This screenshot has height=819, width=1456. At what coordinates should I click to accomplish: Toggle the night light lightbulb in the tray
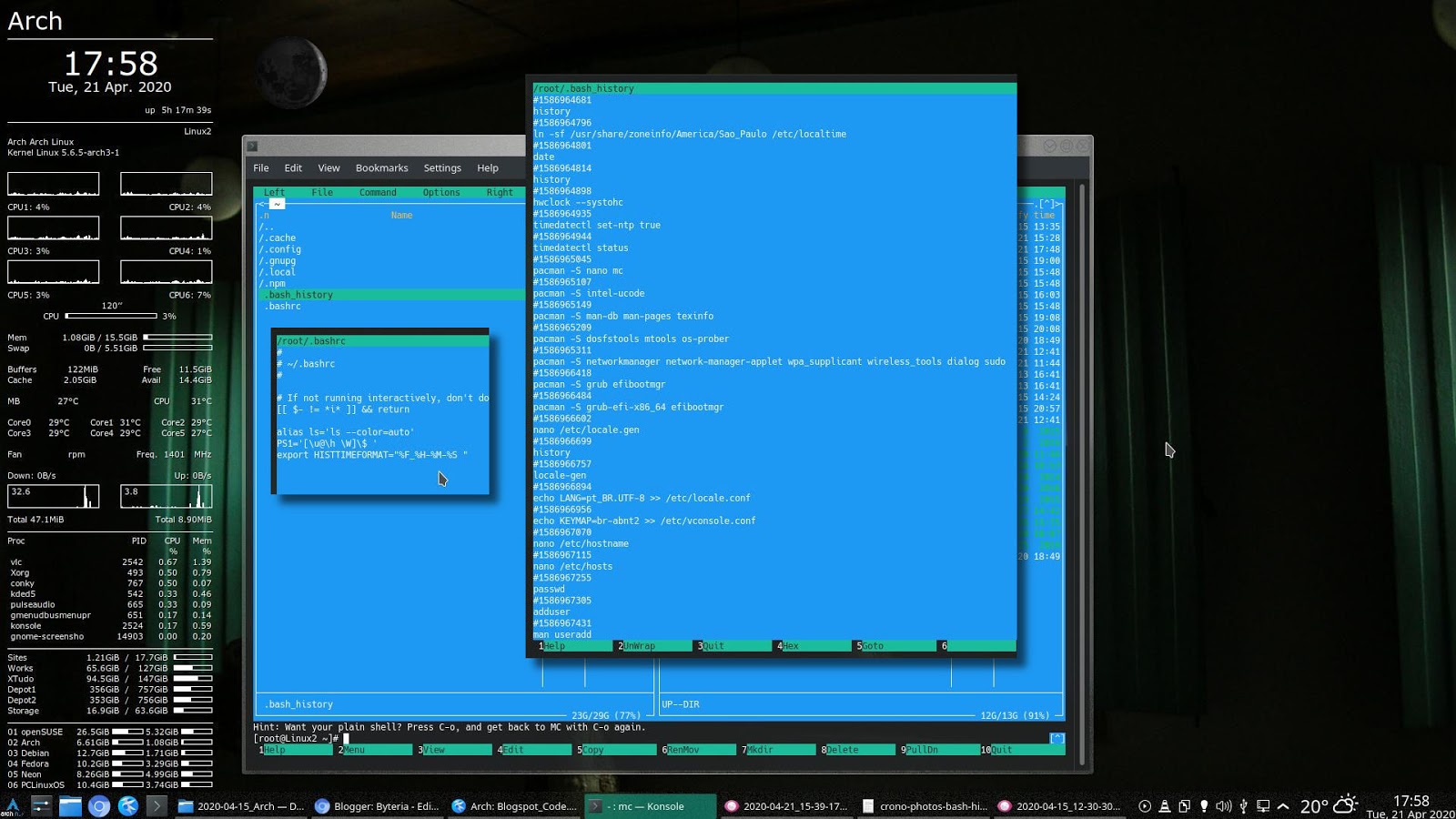1205,806
